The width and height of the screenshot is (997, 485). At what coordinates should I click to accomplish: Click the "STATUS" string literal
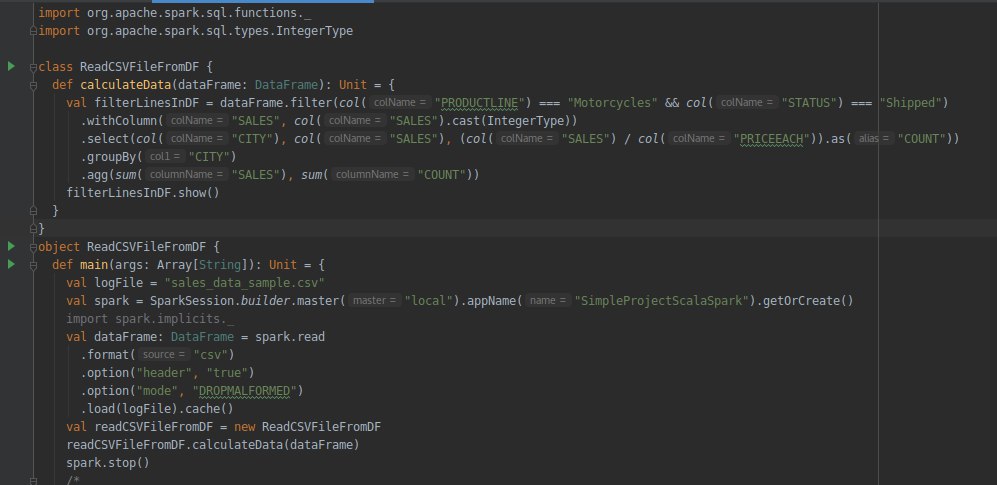[808, 102]
